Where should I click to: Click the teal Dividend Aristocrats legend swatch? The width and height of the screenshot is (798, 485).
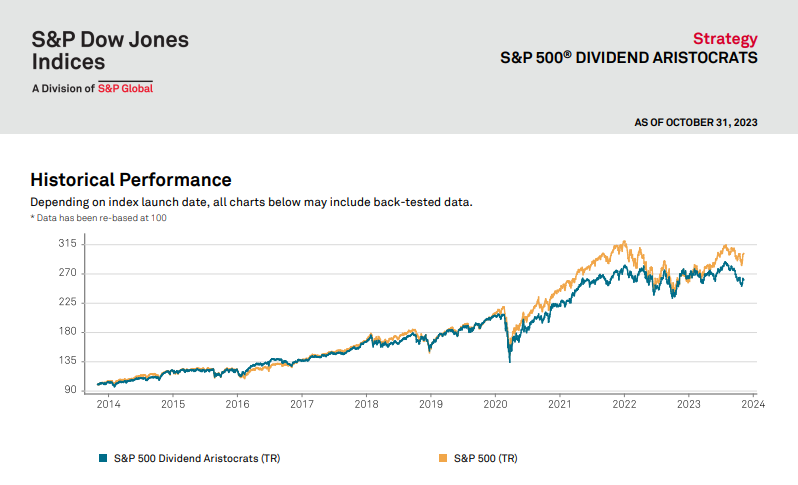(103, 458)
